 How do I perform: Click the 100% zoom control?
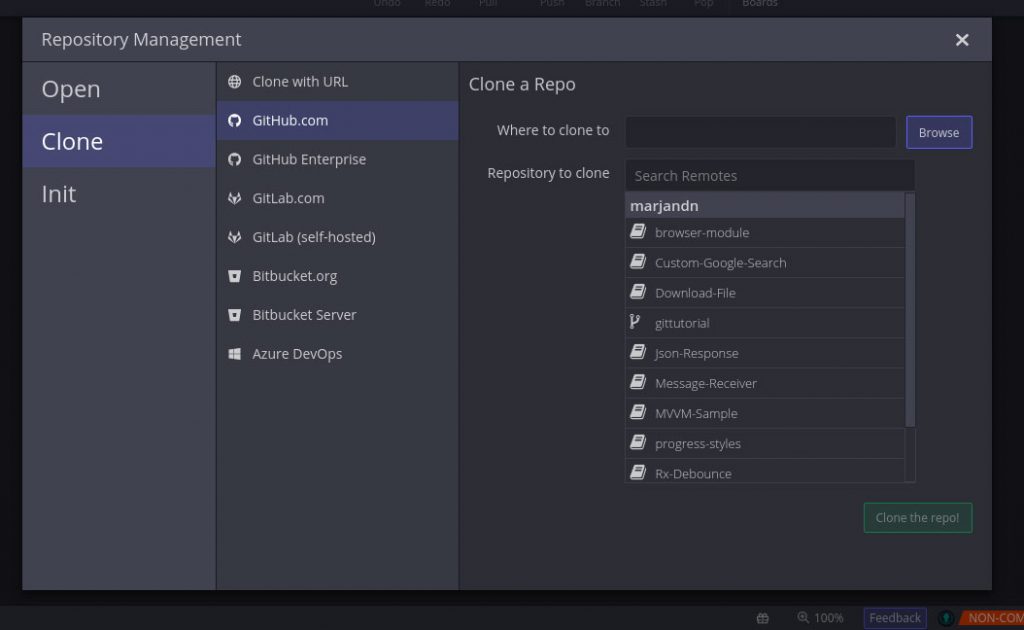coord(820,617)
